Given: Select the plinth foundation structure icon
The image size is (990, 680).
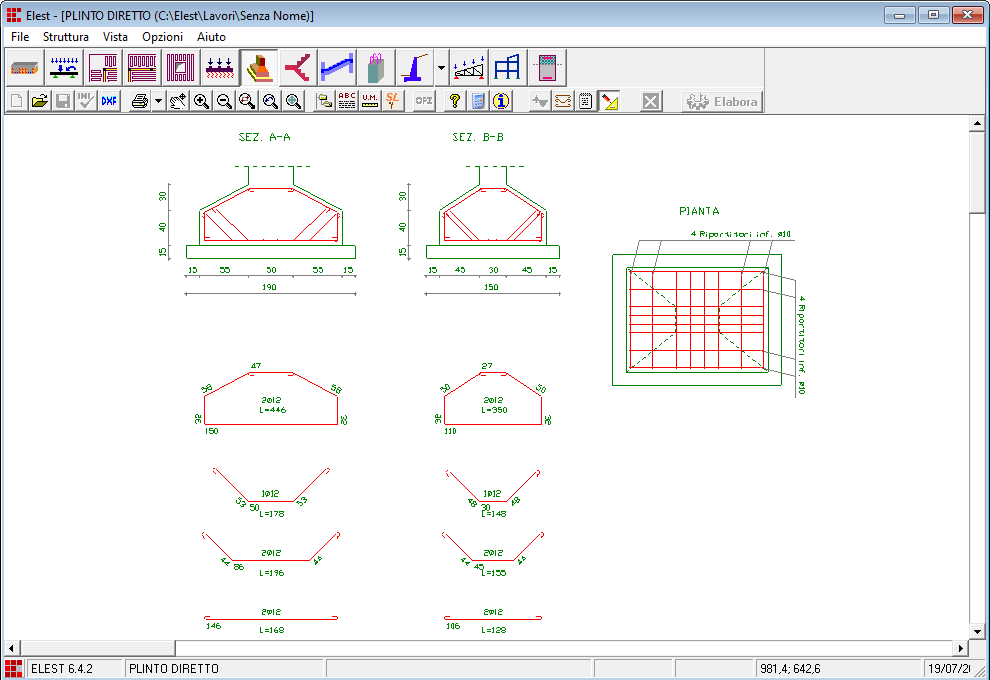Looking at the screenshot, I should (259, 68).
